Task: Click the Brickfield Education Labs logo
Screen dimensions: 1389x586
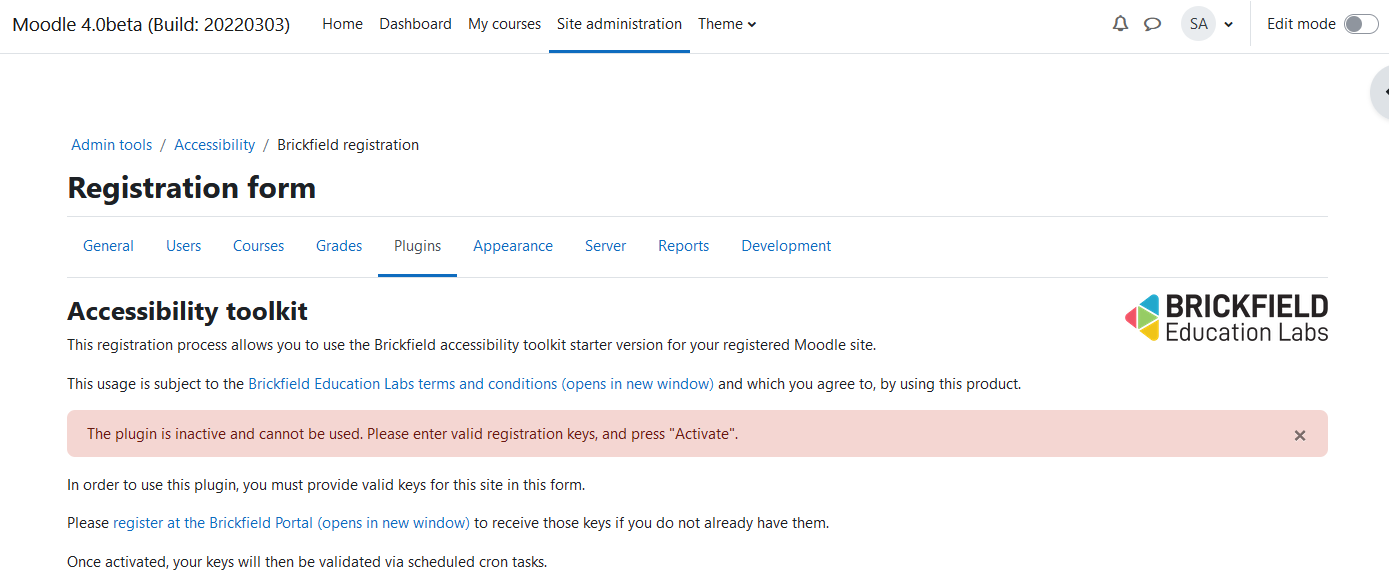Action: pyautogui.click(x=1226, y=318)
